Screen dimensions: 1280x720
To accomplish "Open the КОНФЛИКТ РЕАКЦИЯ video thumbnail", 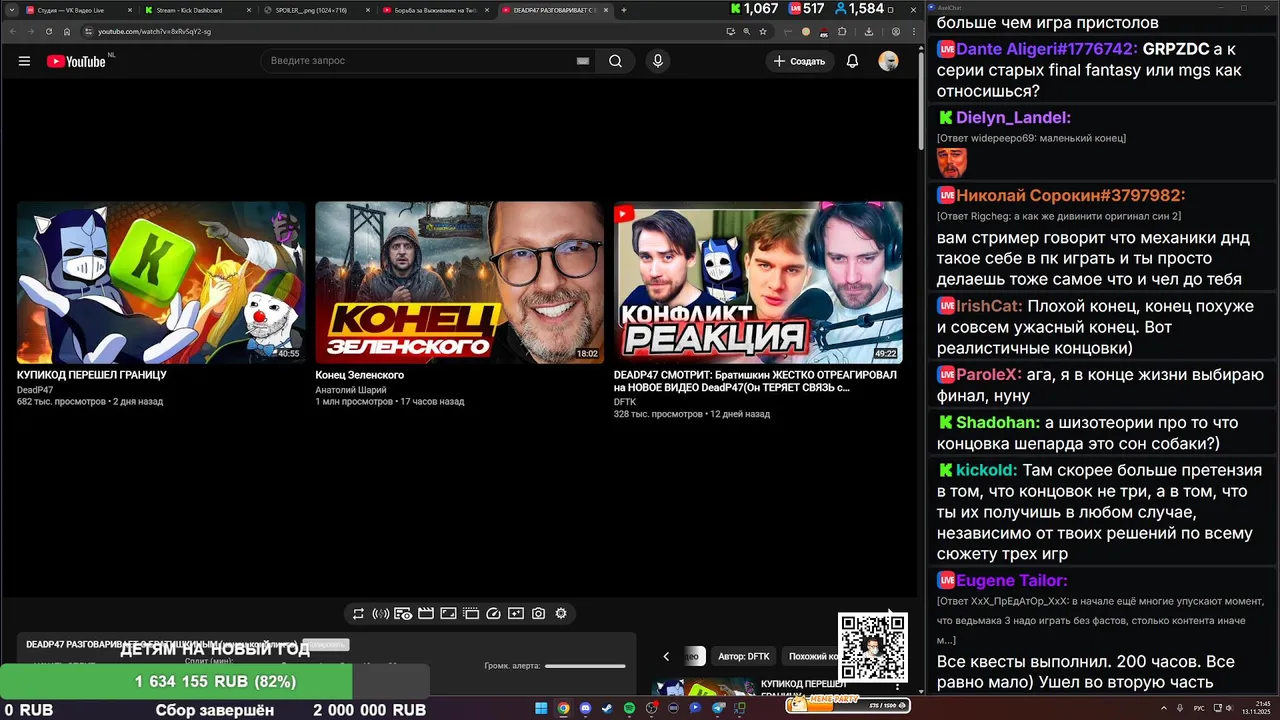I will coord(758,282).
